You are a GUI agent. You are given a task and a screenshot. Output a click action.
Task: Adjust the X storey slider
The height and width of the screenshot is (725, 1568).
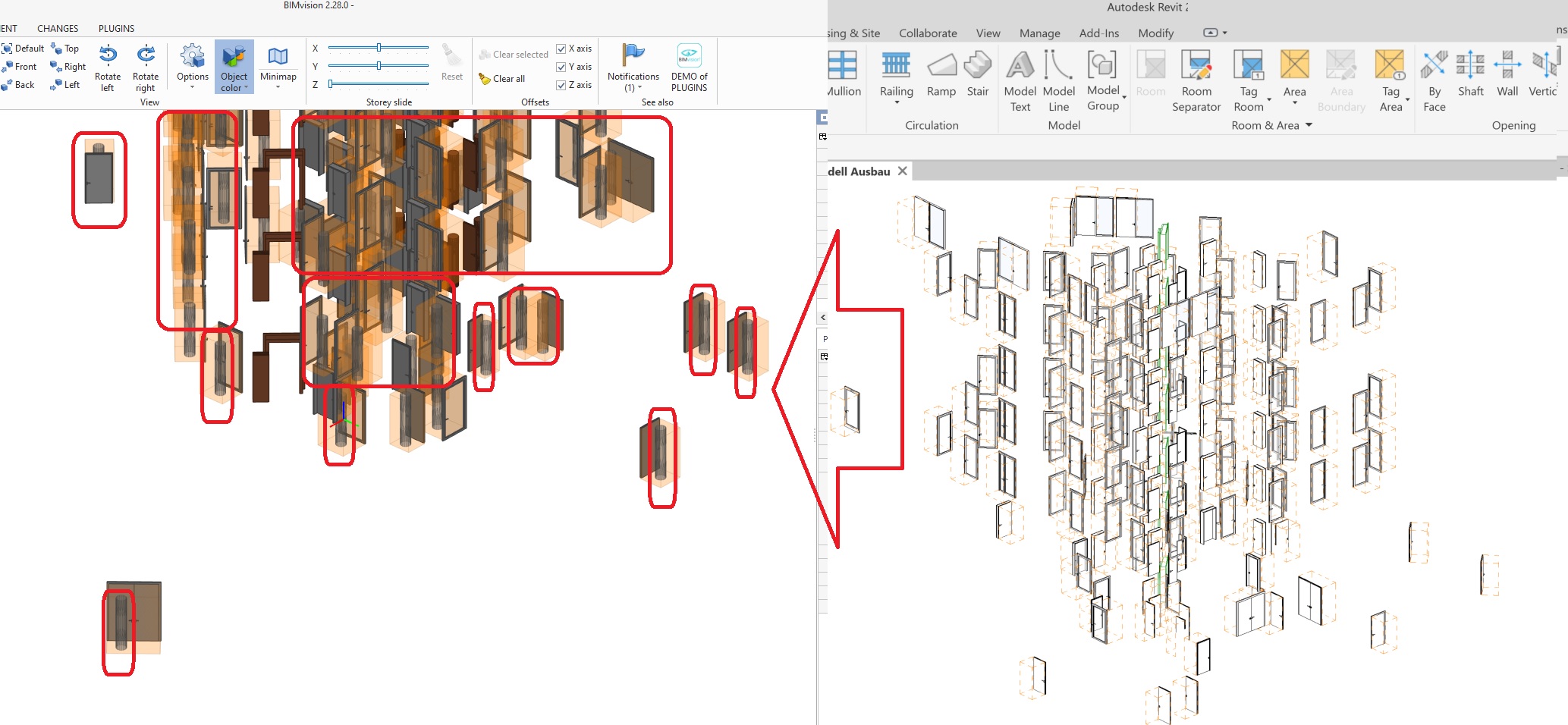[x=378, y=48]
